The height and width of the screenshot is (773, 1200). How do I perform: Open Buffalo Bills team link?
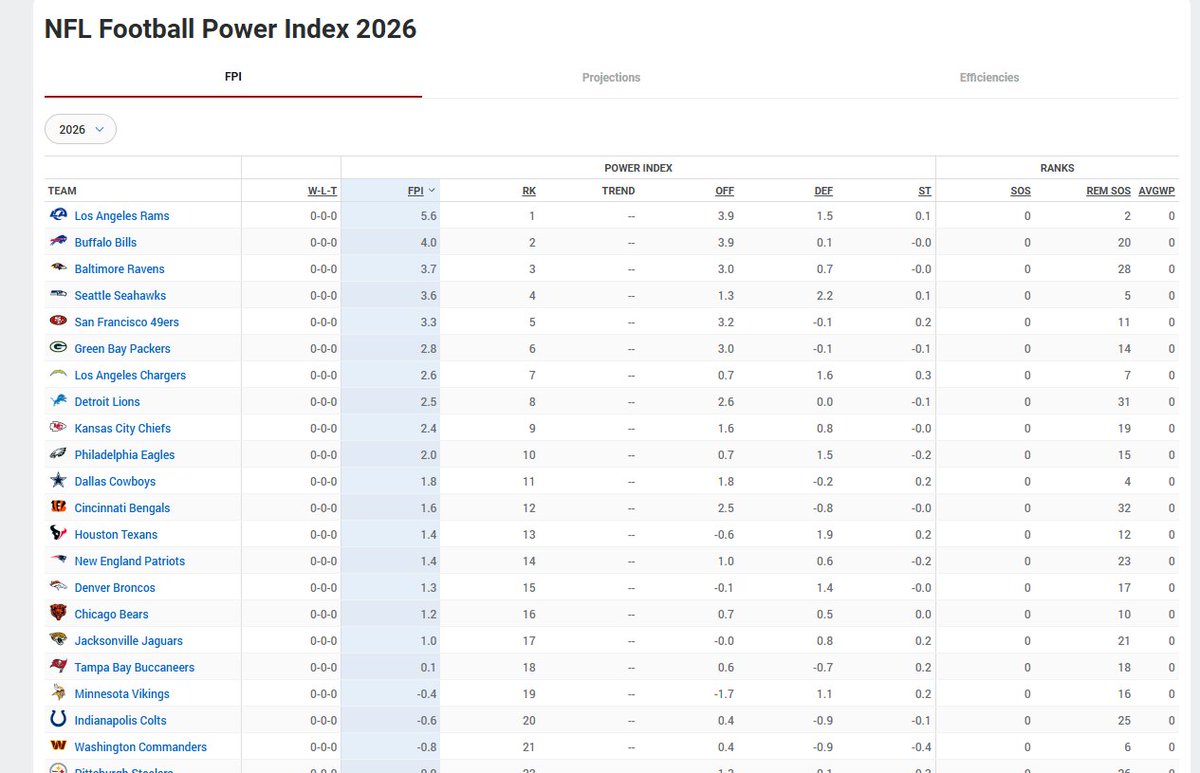pyautogui.click(x=106, y=242)
